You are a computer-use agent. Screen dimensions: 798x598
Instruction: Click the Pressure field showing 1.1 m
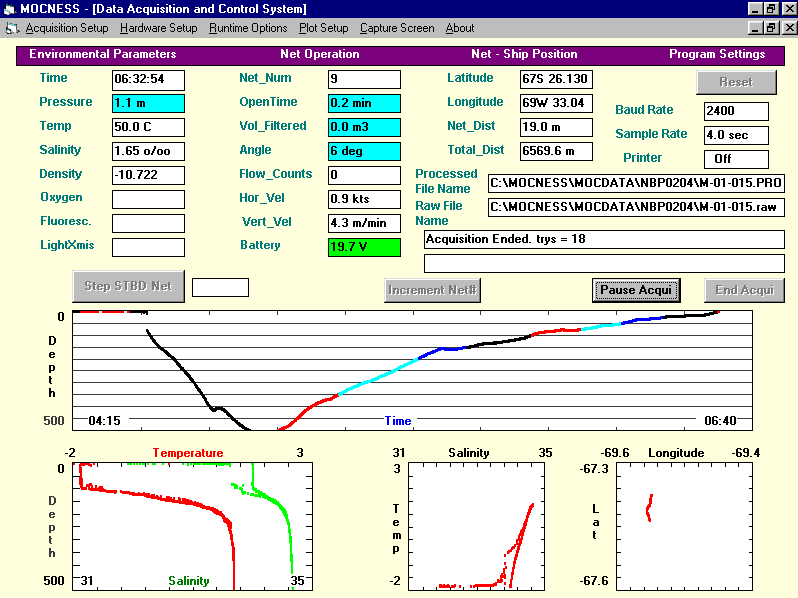pyautogui.click(x=148, y=103)
